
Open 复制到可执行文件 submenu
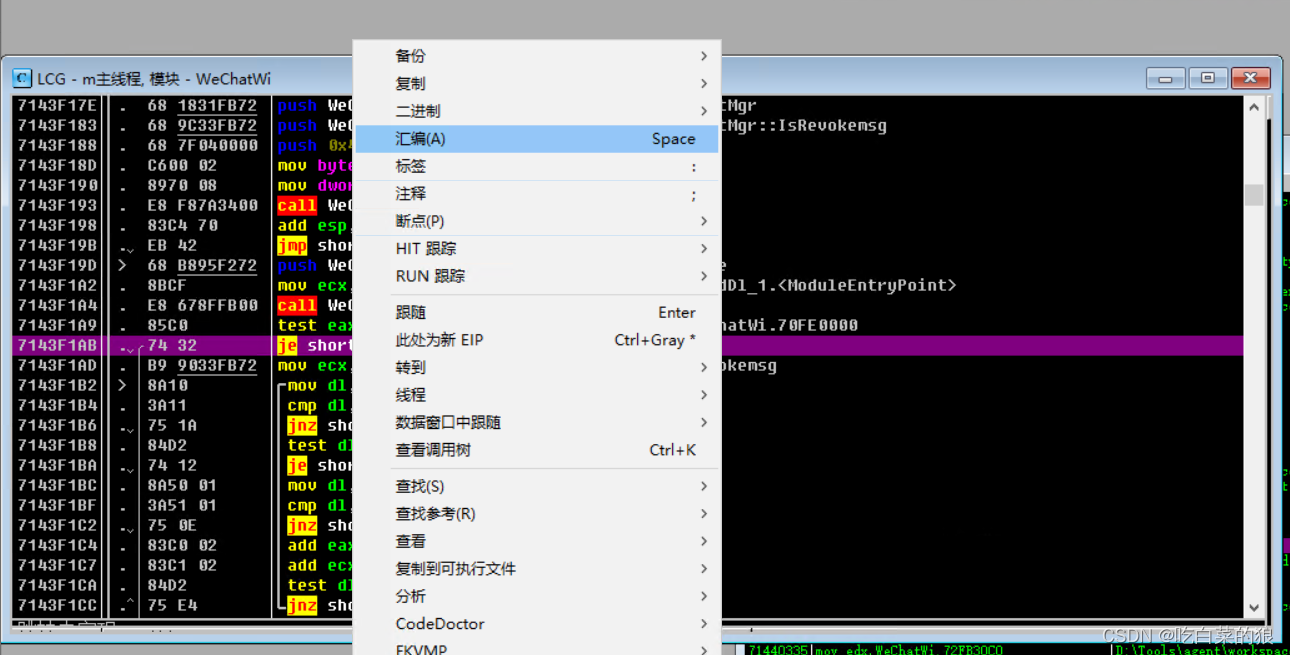click(x=537, y=569)
